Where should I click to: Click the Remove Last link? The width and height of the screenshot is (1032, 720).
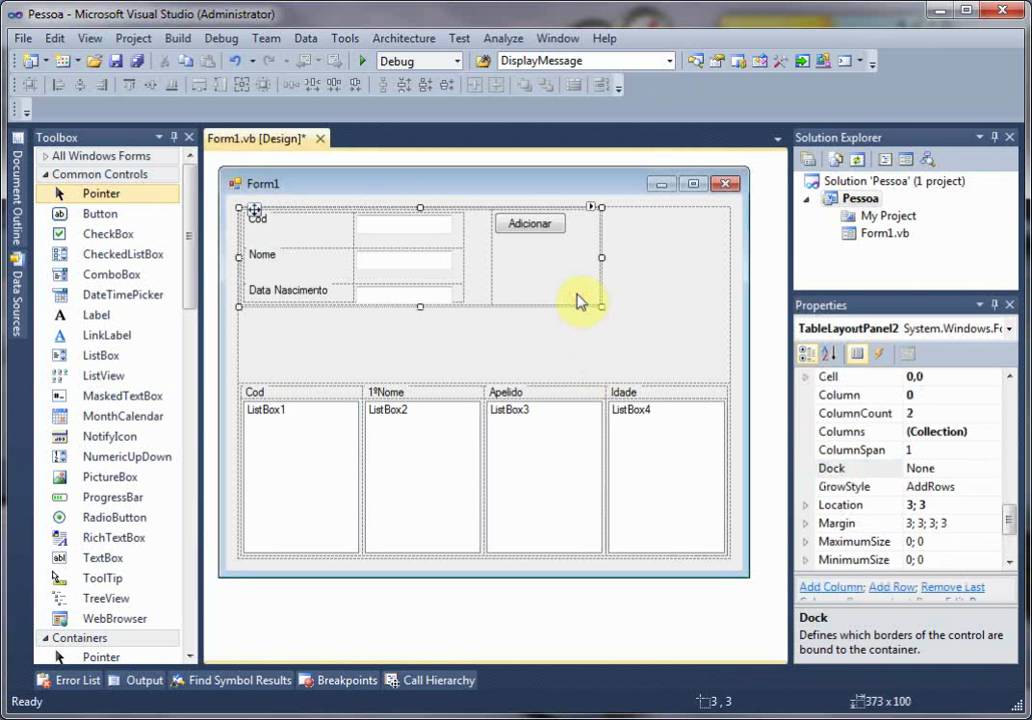click(x=952, y=587)
